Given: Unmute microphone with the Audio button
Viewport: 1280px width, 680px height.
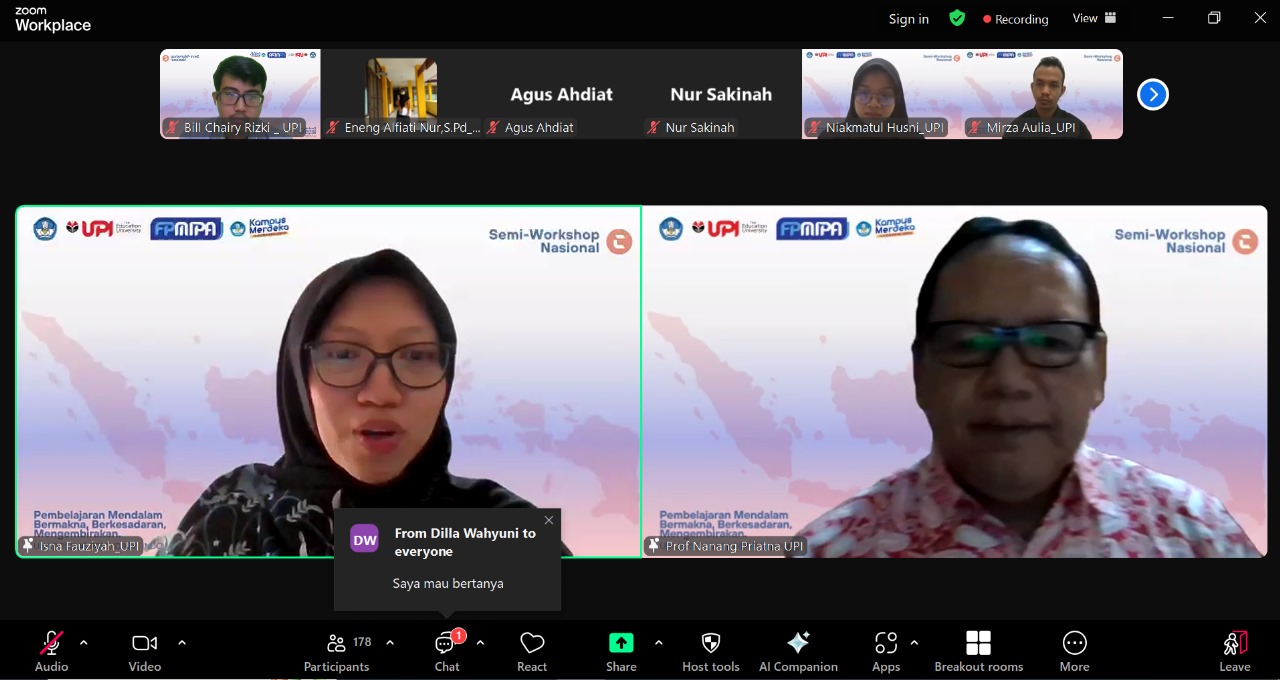Looking at the screenshot, I should (51, 650).
